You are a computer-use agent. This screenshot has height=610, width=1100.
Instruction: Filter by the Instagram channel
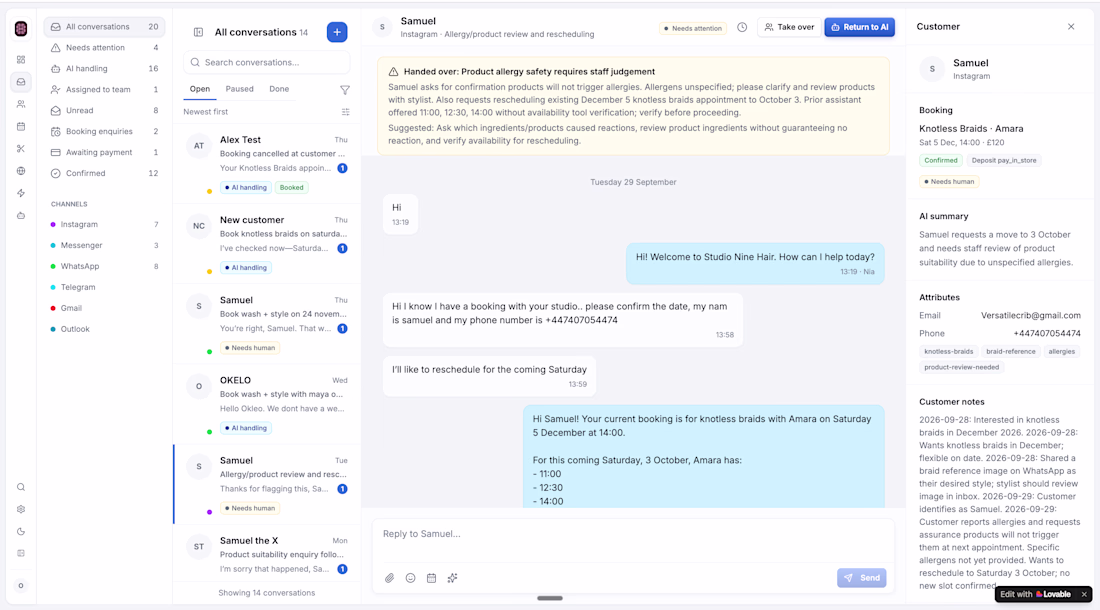point(104,224)
